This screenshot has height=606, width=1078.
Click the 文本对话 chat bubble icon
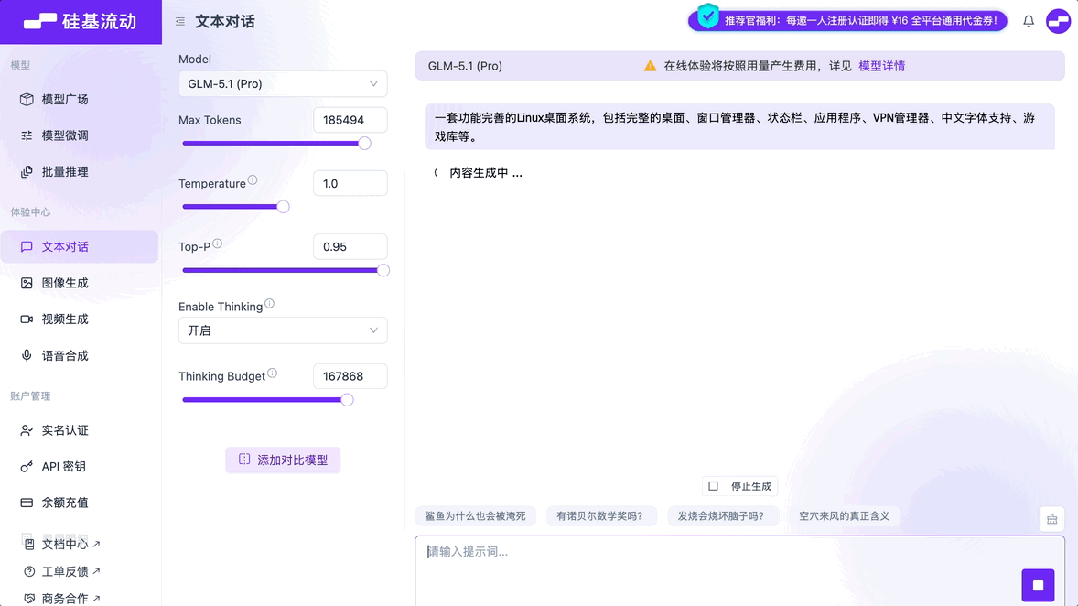click(x=26, y=247)
